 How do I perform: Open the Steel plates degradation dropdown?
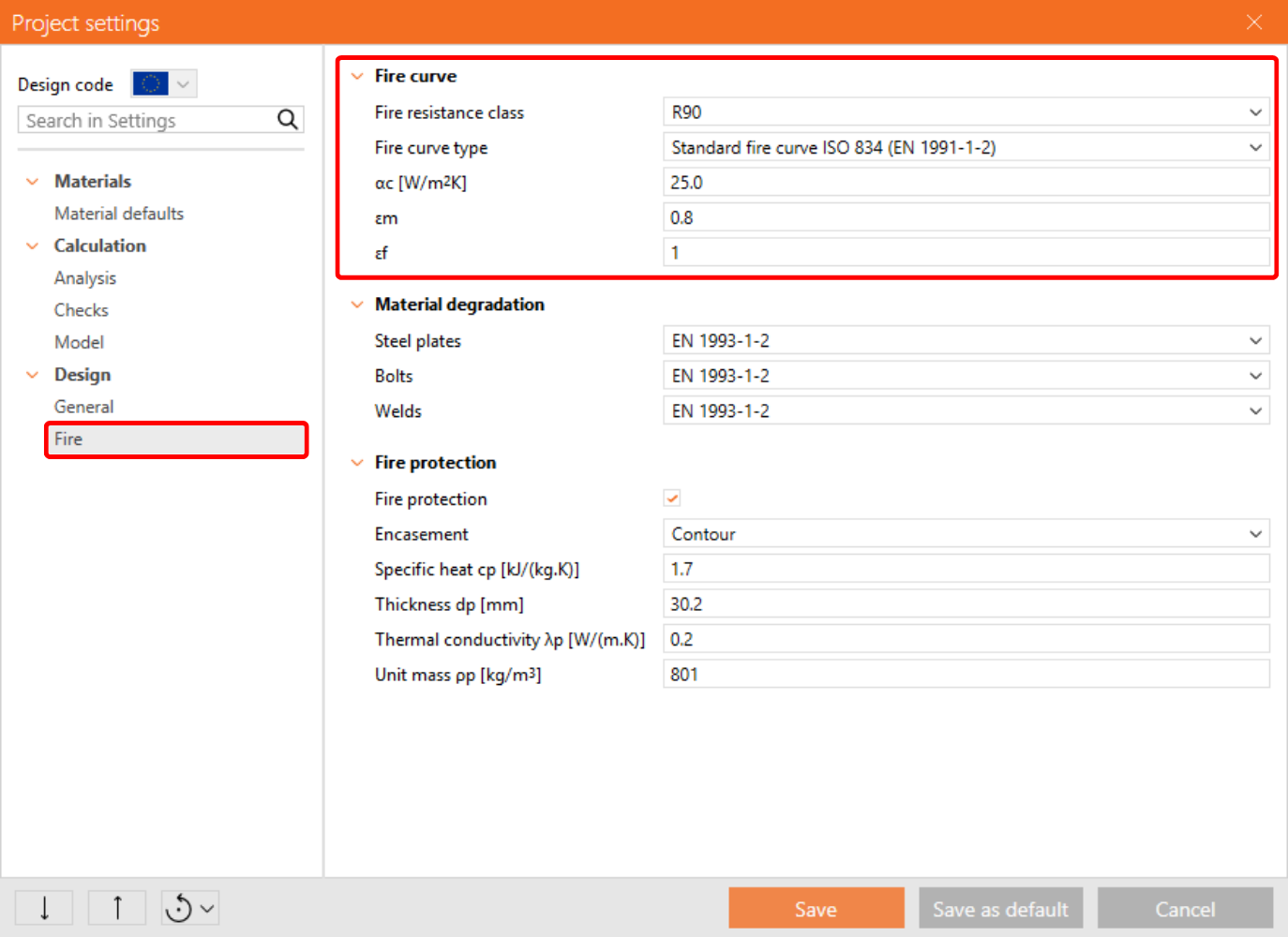click(966, 341)
